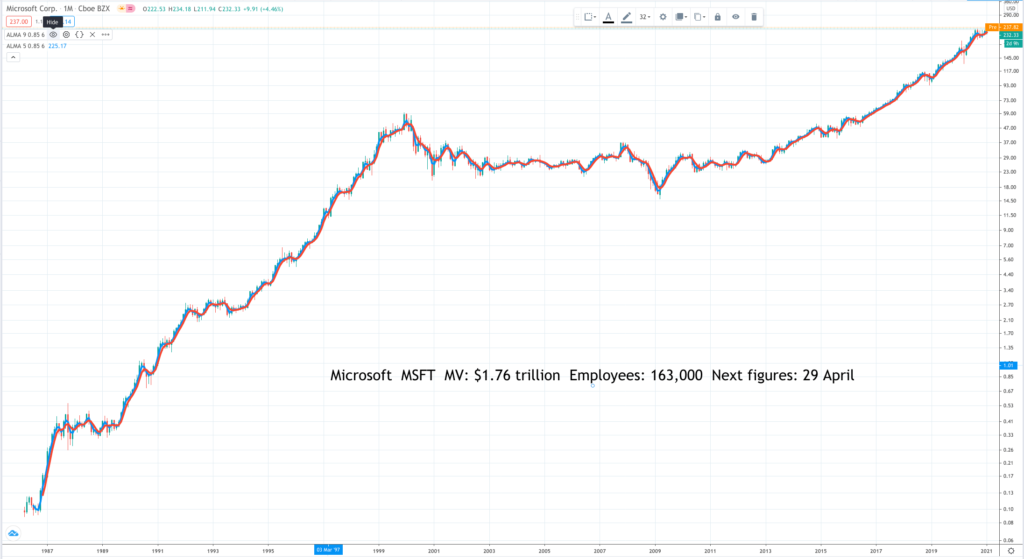The width and height of the screenshot is (1024, 559).
Task: Click the 1987 label on time axis
Action: [47, 551]
